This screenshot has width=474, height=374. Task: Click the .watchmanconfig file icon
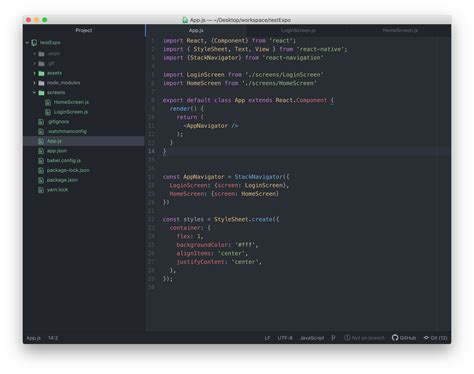tap(41, 132)
